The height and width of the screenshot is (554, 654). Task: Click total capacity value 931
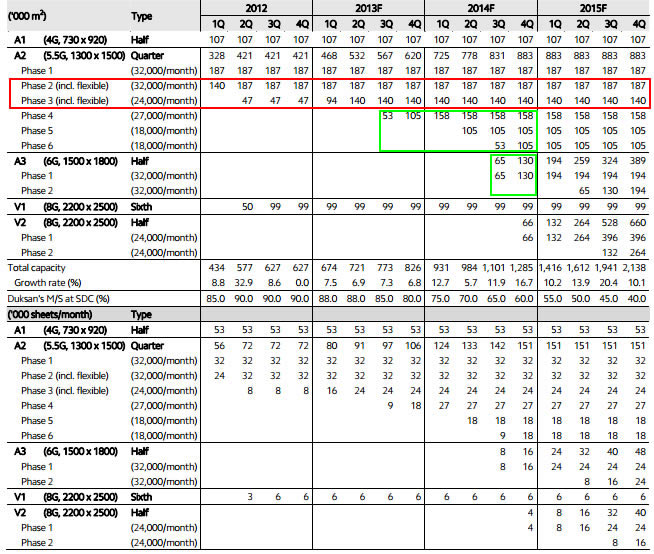pyautogui.click(x=441, y=268)
